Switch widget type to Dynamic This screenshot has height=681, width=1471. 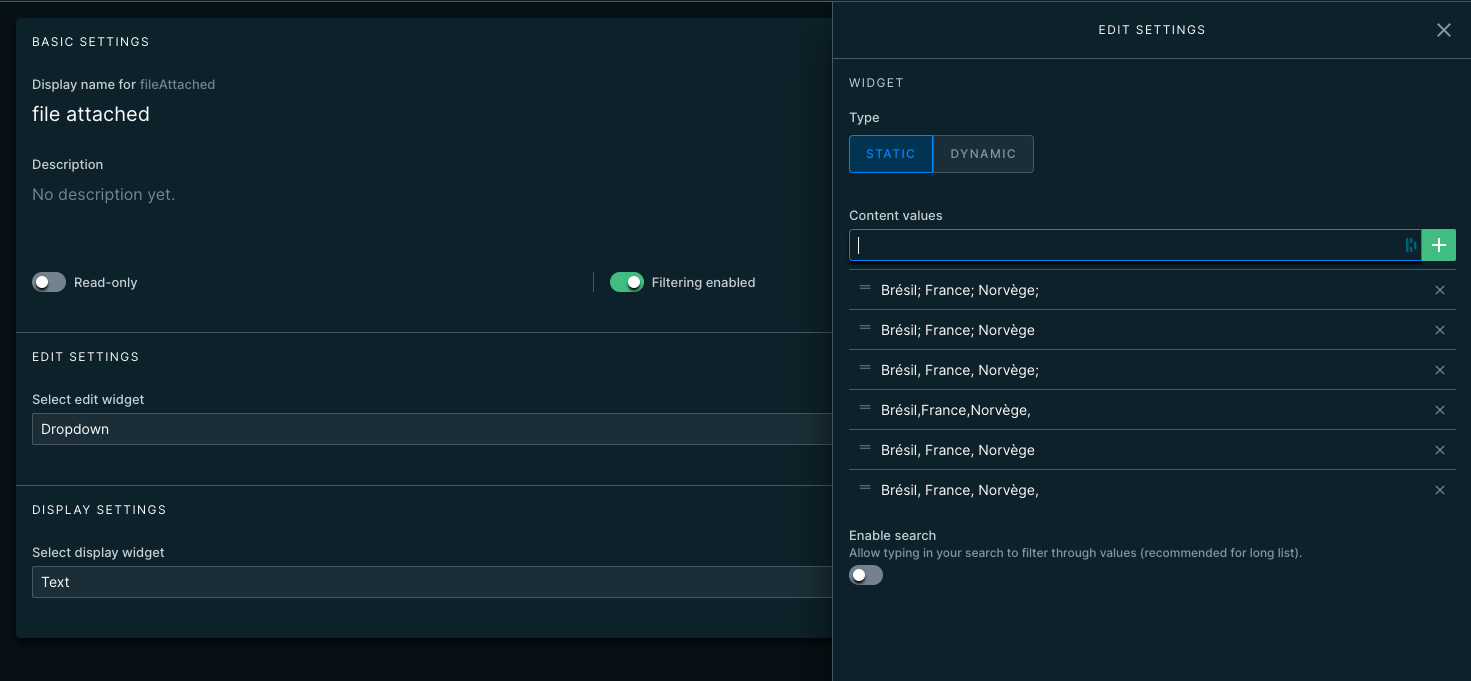pos(983,154)
